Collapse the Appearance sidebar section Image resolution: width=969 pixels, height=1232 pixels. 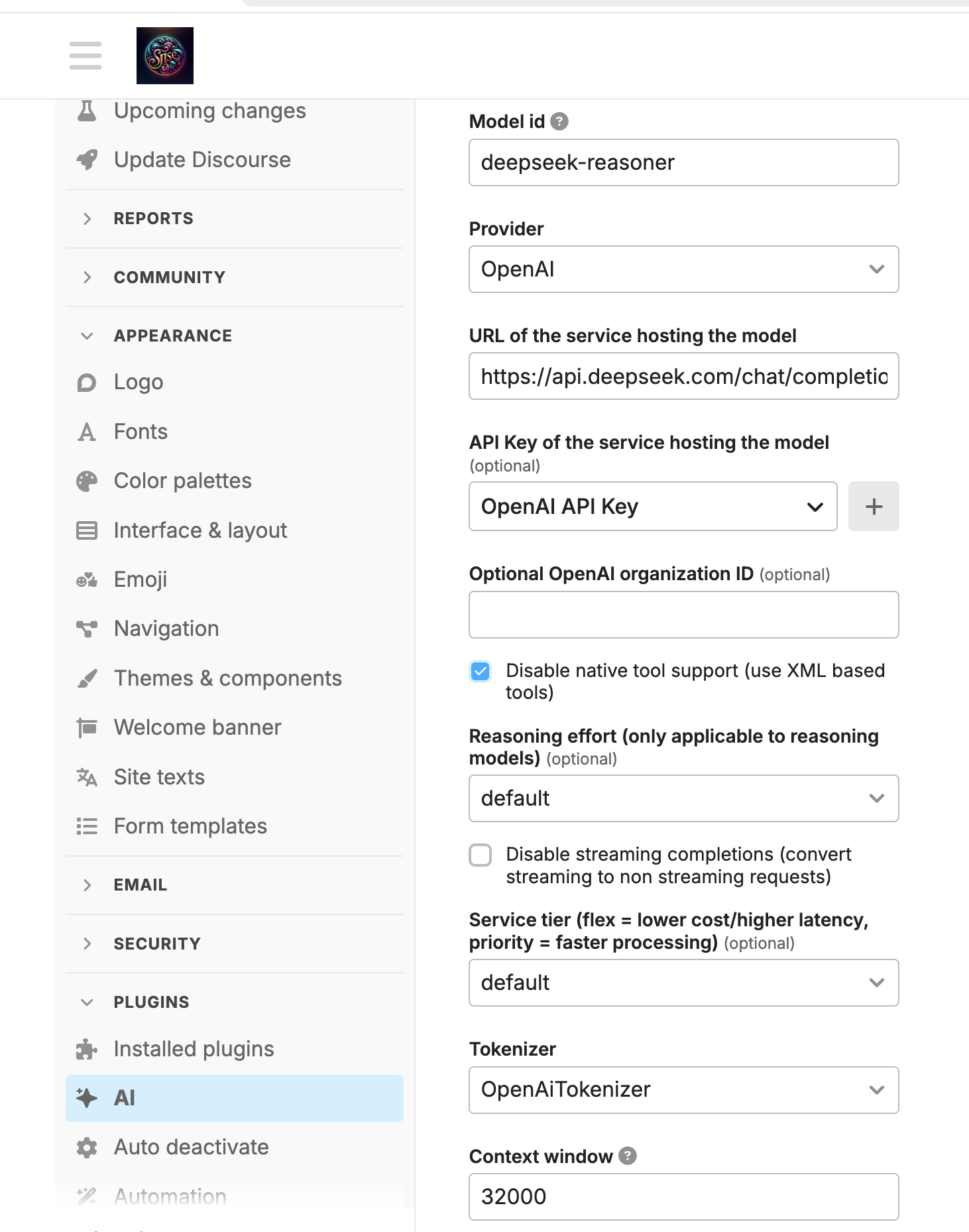[172, 336]
